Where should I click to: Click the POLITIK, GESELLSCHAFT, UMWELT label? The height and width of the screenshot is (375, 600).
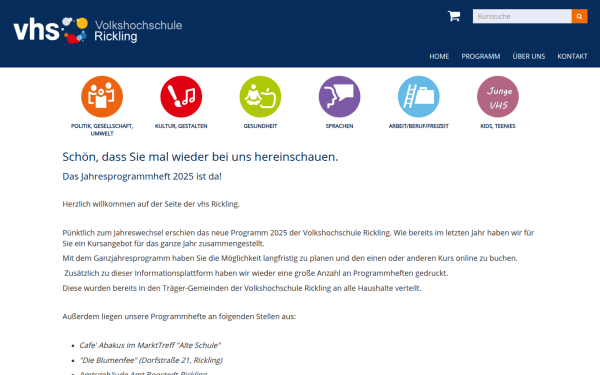(x=102, y=130)
